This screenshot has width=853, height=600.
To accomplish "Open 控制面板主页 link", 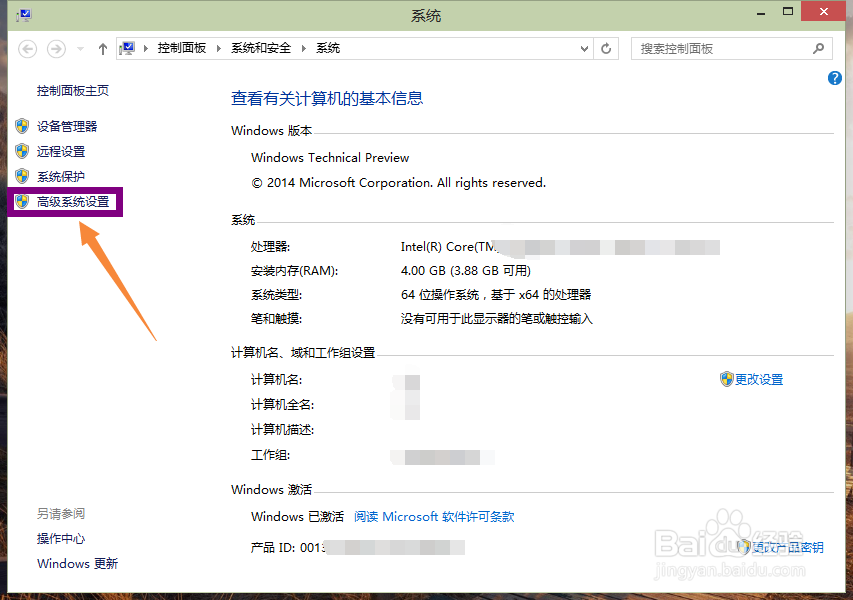I will point(73,91).
